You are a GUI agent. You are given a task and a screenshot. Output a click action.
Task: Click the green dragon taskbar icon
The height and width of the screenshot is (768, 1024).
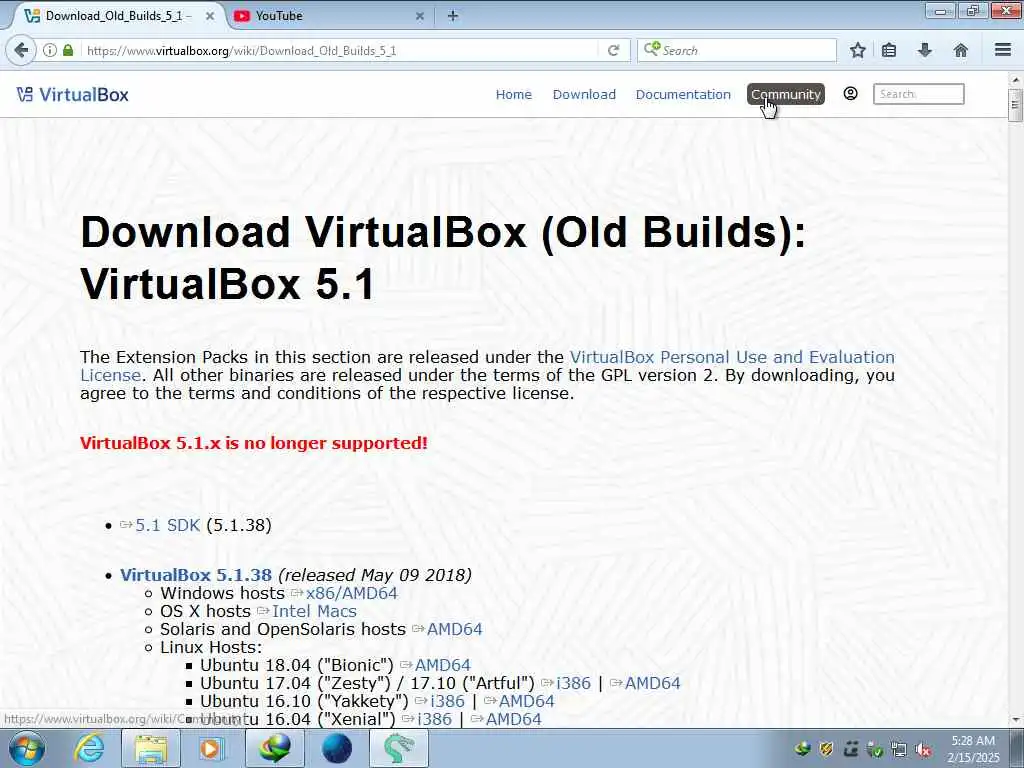(x=399, y=748)
